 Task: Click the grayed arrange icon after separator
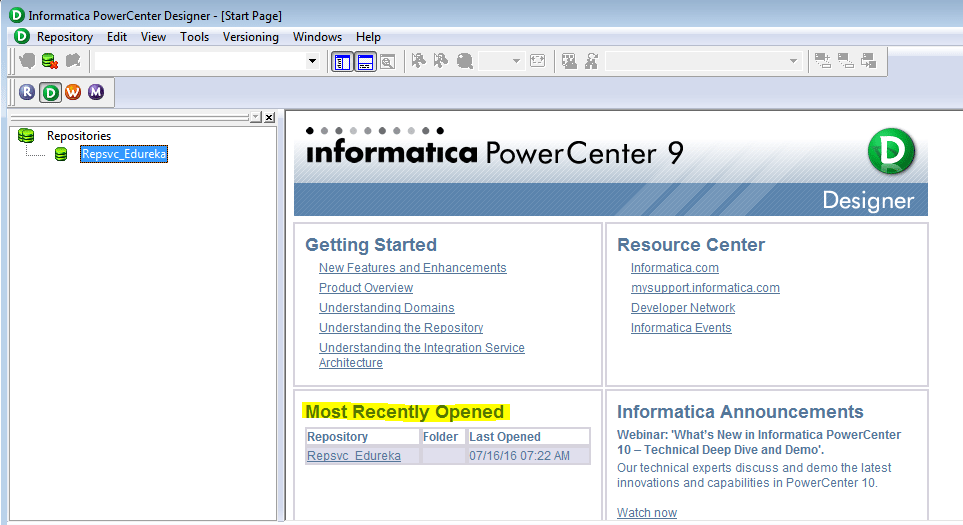(x=569, y=61)
